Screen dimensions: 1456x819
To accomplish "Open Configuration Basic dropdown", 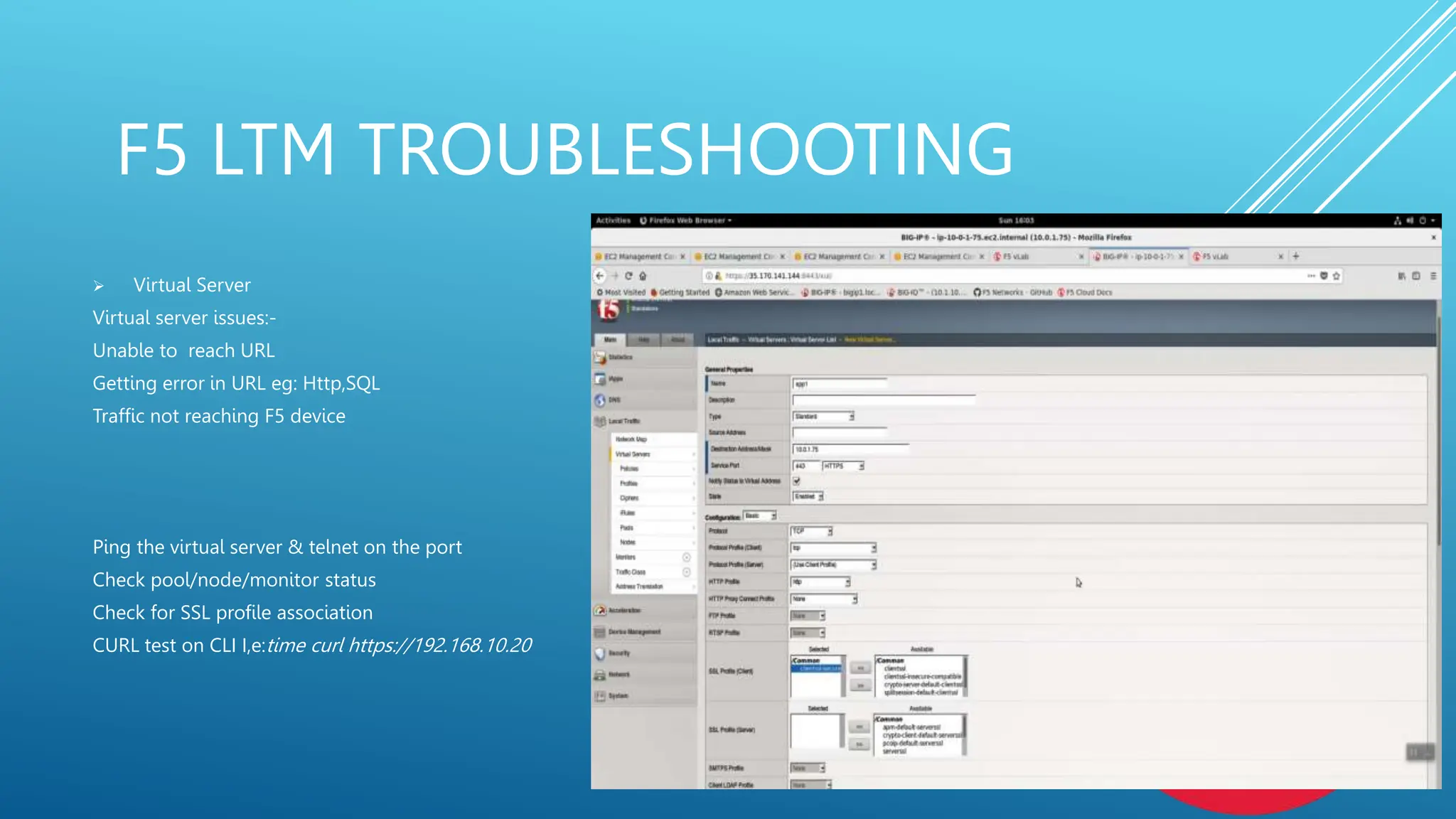I will click(760, 516).
